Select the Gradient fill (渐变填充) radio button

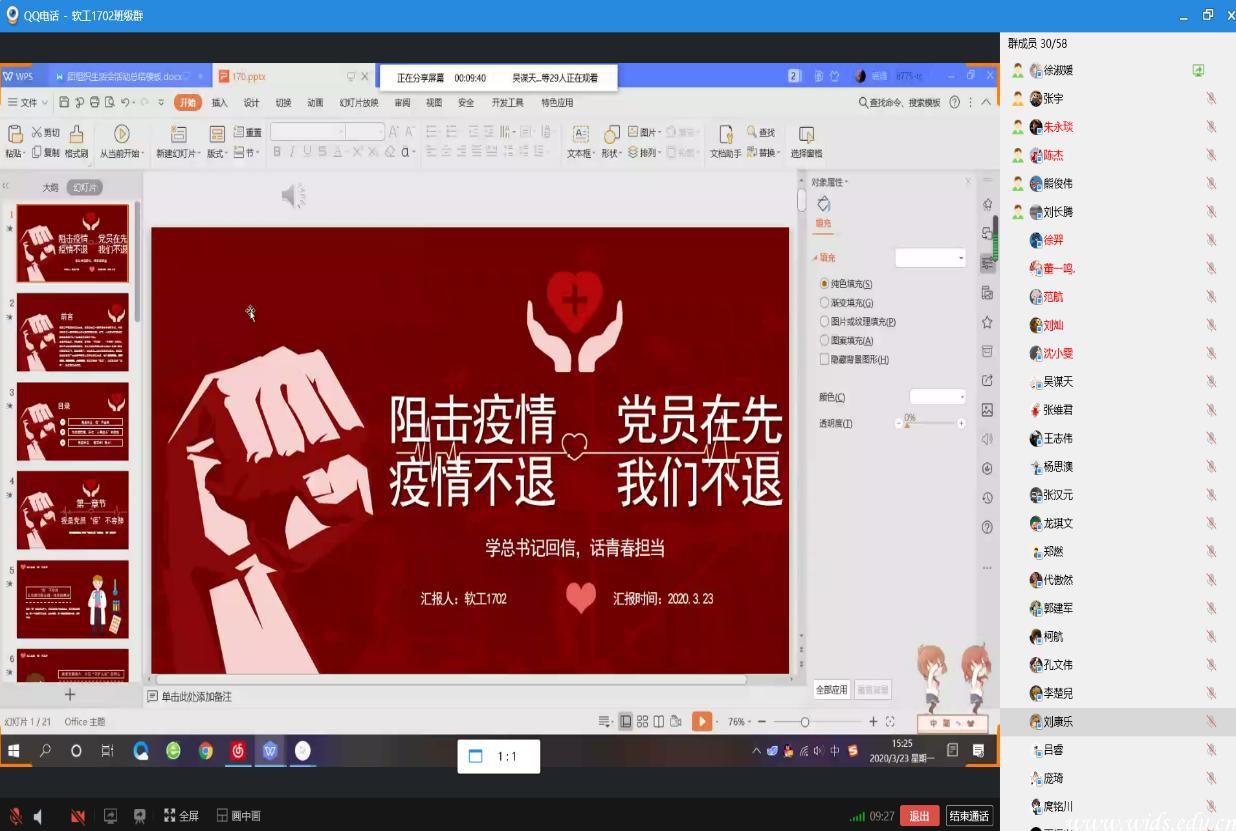click(825, 303)
